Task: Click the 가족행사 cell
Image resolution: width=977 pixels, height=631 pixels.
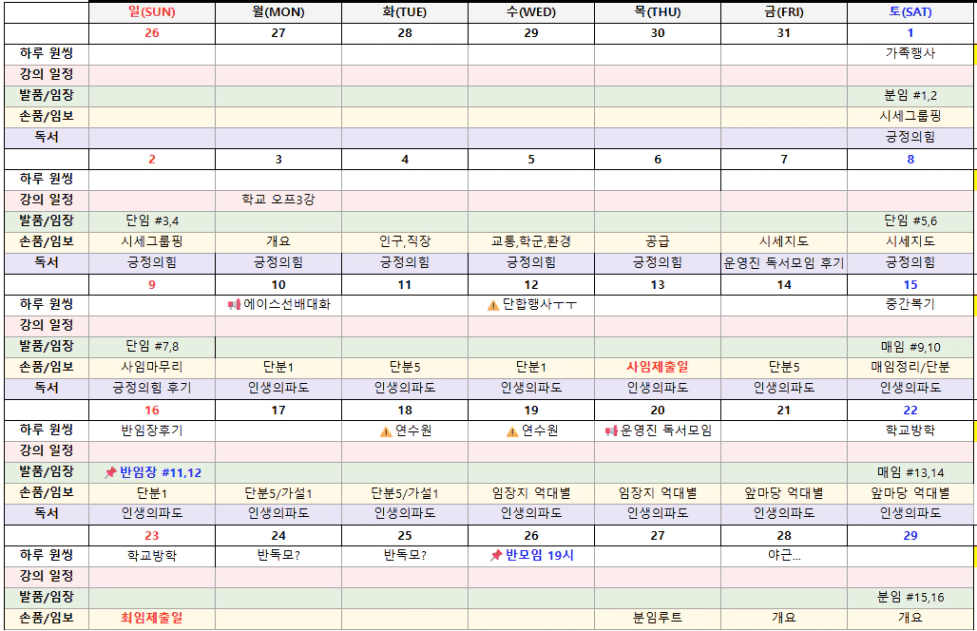Action: coord(910,54)
